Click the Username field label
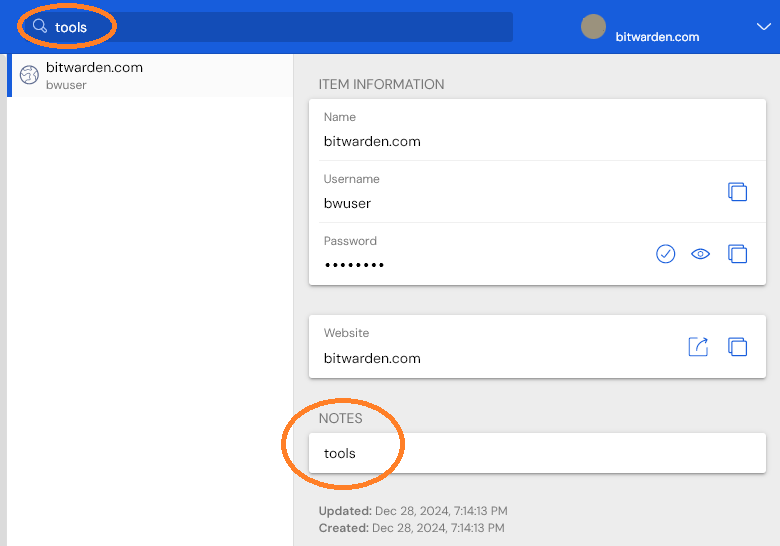780x546 pixels. pyautogui.click(x=352, y=179)
